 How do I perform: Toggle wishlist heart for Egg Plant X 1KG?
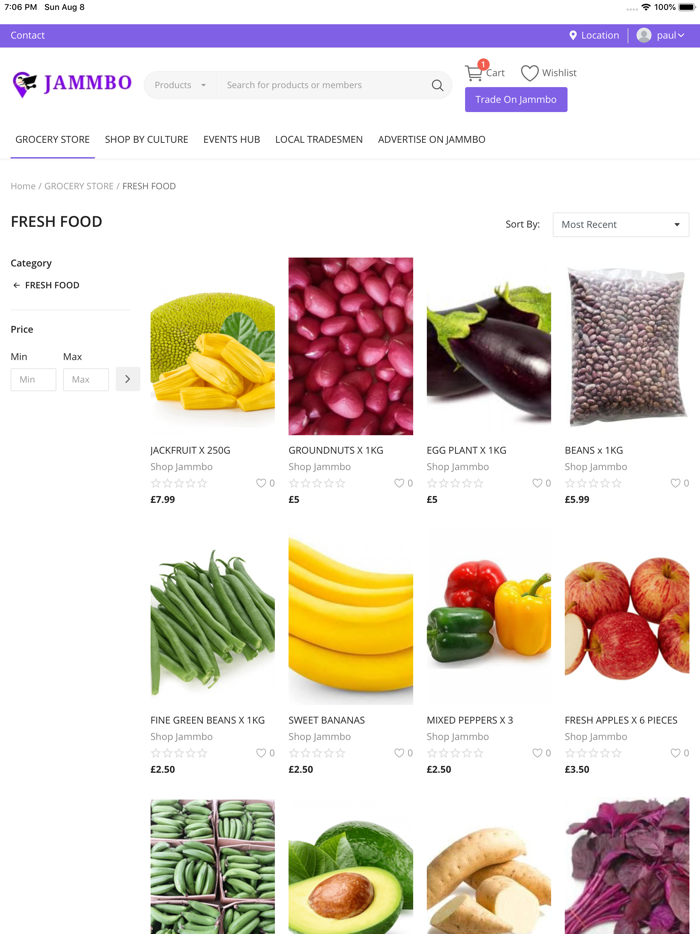click(537, 483)
